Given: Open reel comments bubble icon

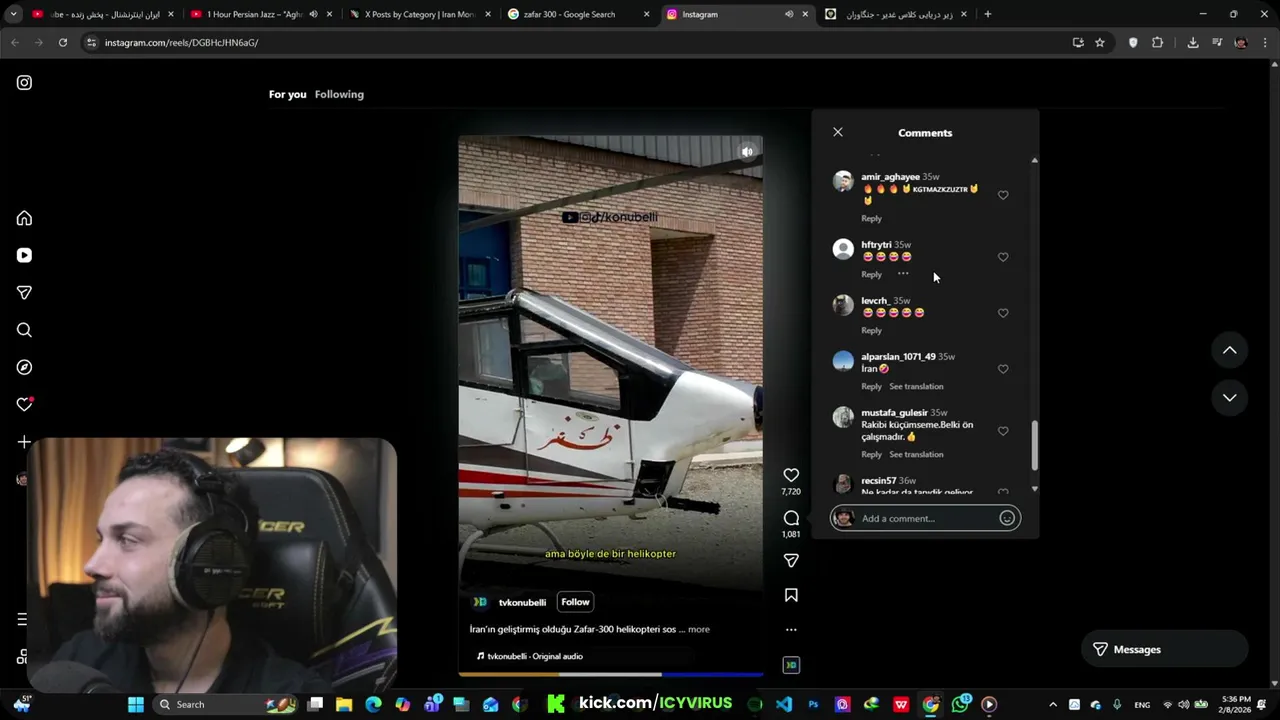Looking at the screenshot, I should [791, 518].
